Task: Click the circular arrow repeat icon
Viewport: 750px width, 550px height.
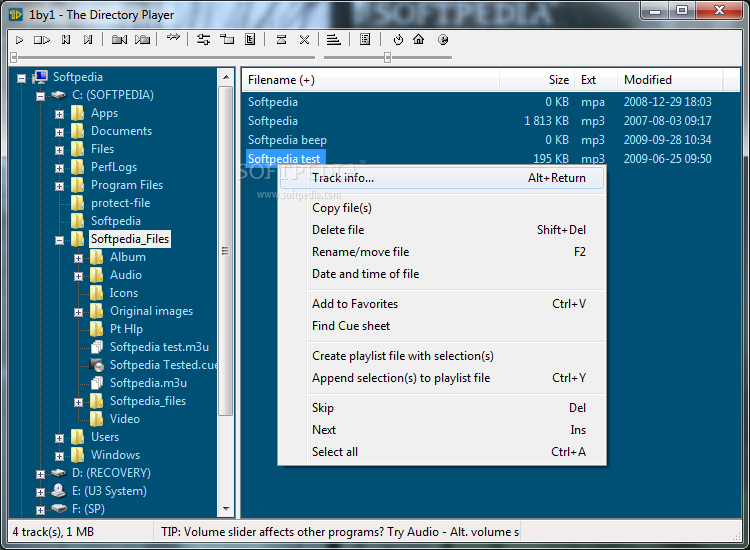Action: [398, 40]
